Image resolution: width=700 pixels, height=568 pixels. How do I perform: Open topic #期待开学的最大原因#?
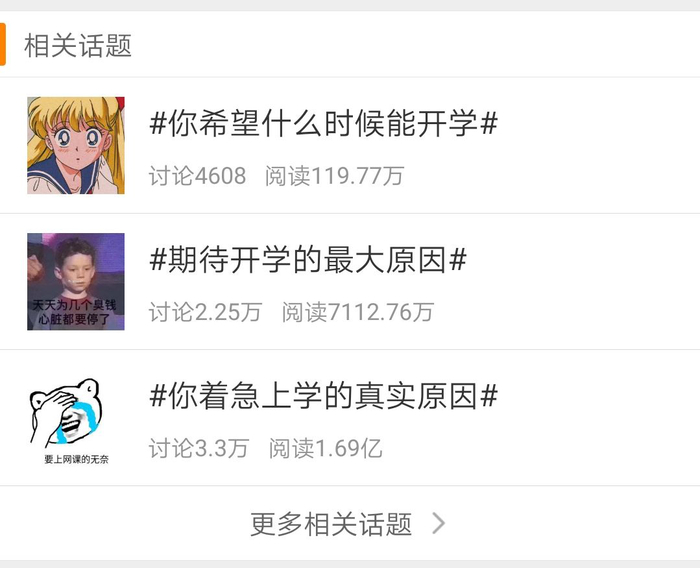click(x=308, y=259)
